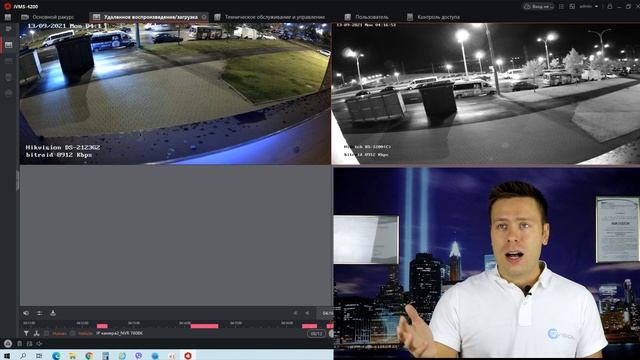Screen dimensions: 640x360
Task: Click the third left sidebar icon
Action: pyautogui.click(x=9, y=61)
